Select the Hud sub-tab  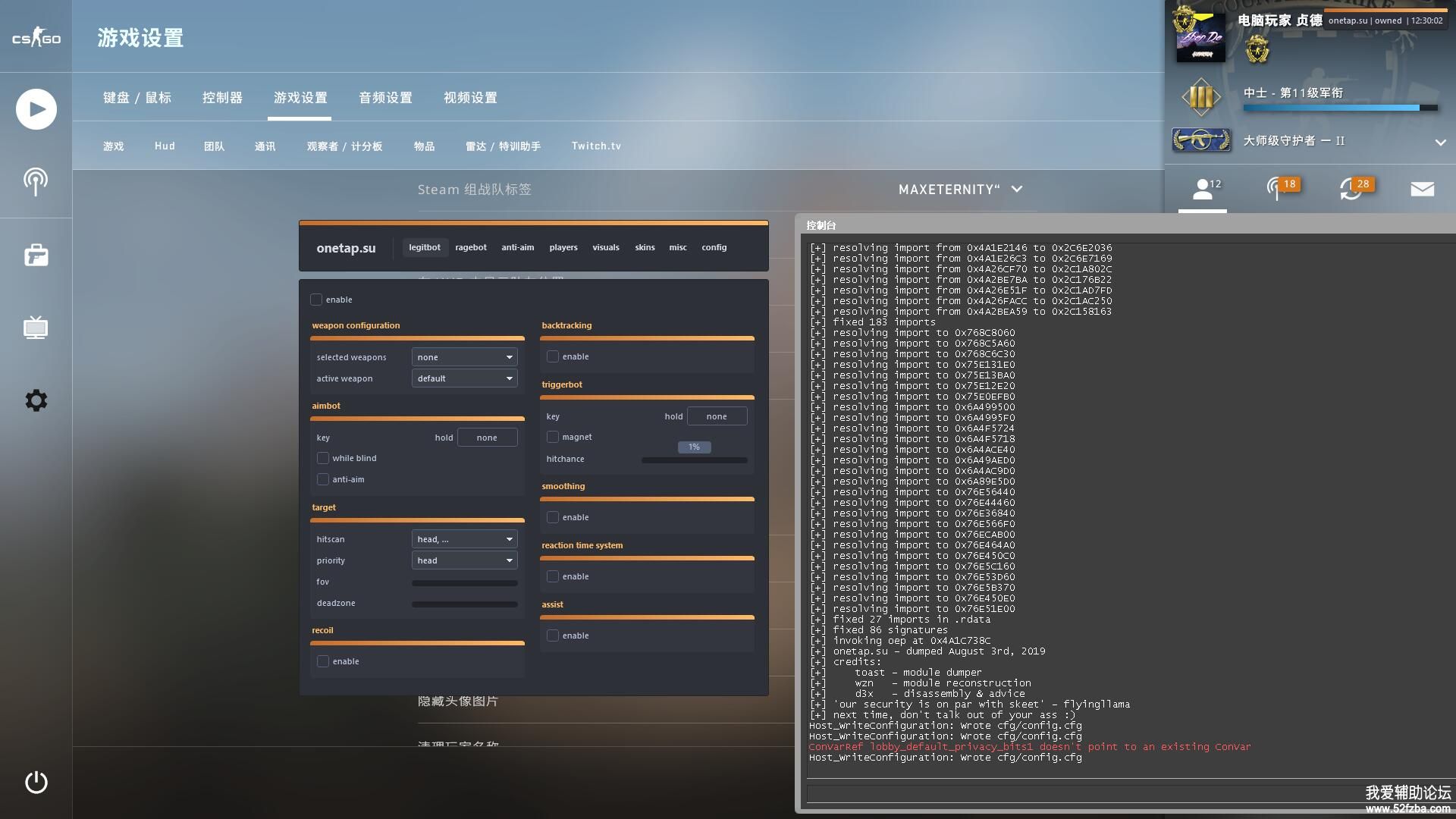[165, 146]
